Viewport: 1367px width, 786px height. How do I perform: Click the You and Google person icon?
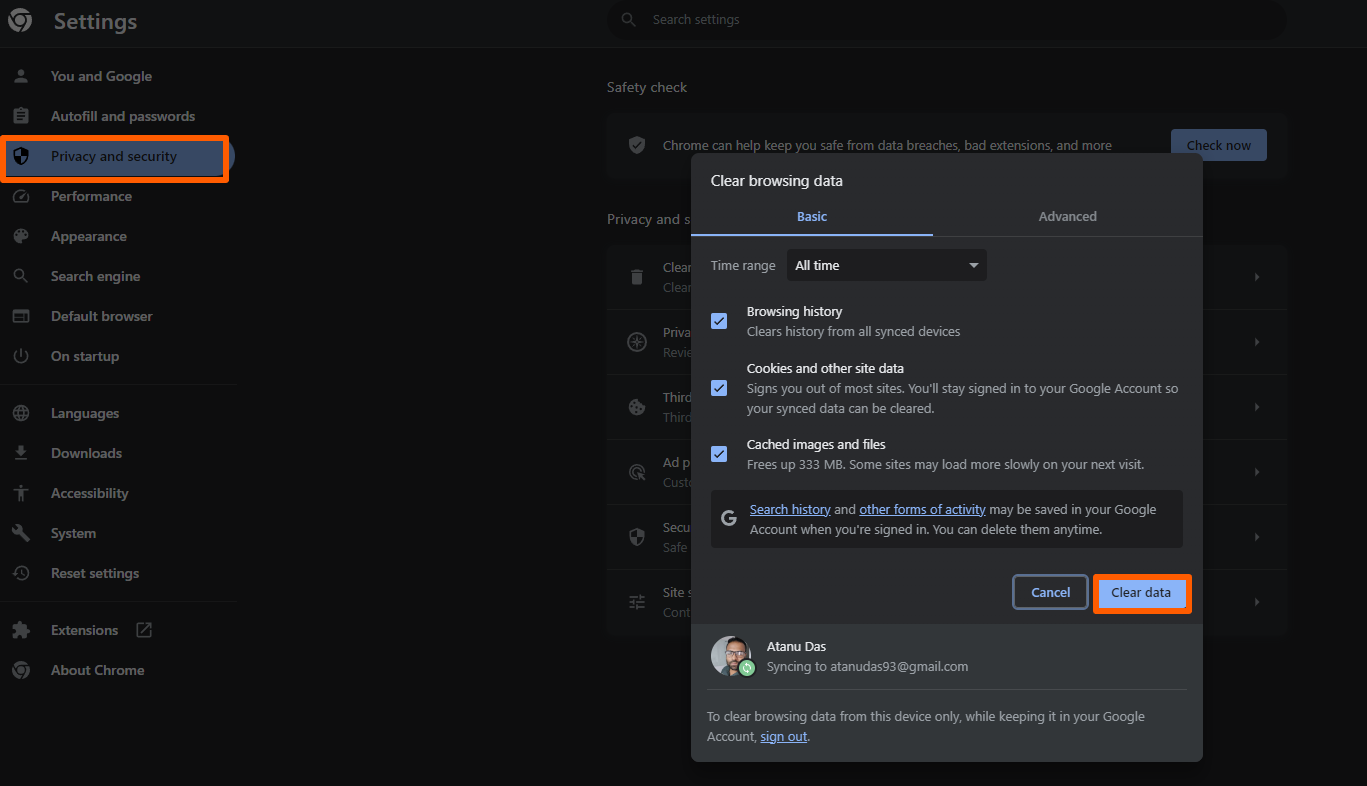pos(21,76)
